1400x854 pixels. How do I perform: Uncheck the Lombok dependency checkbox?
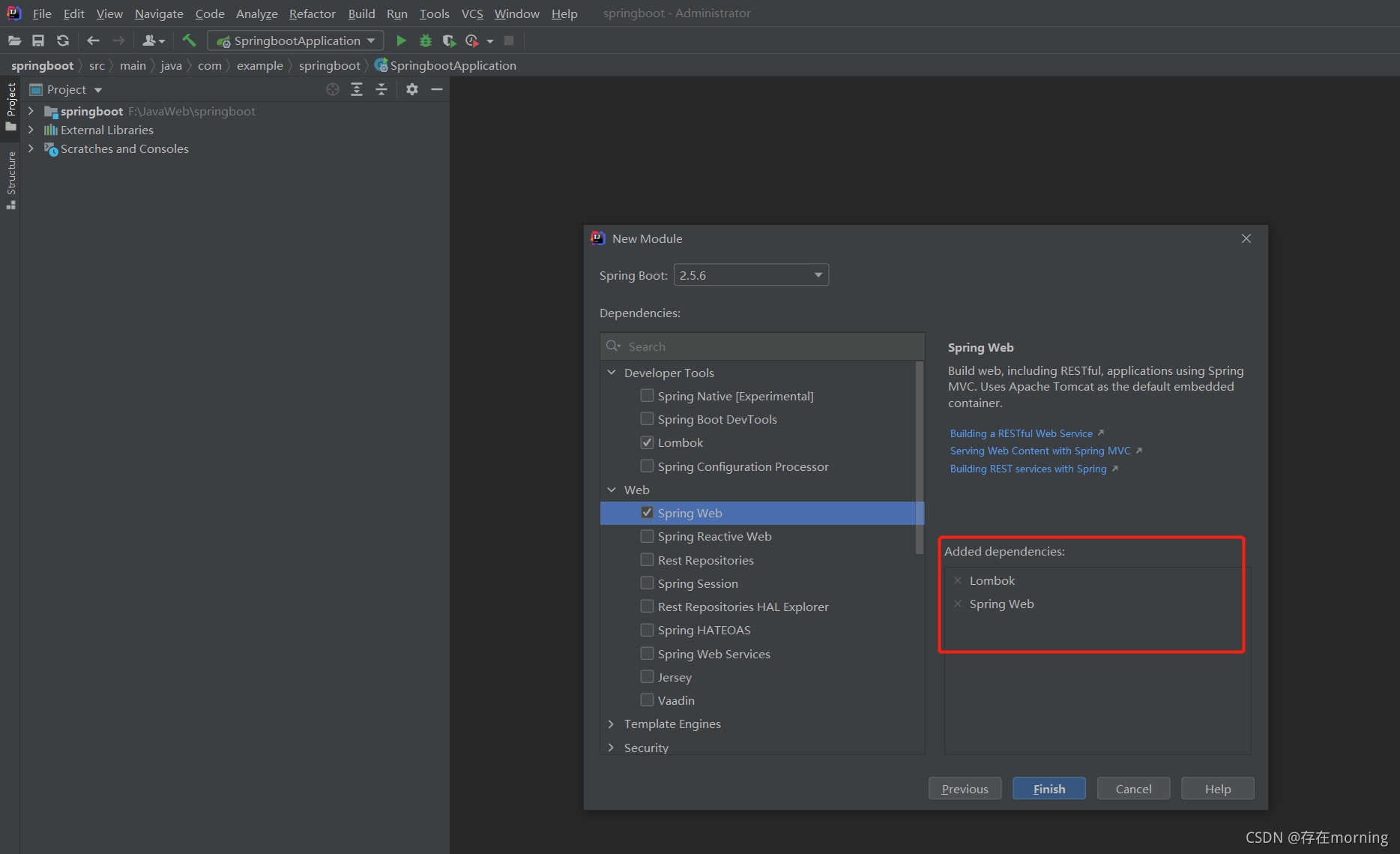click(647, 442)
